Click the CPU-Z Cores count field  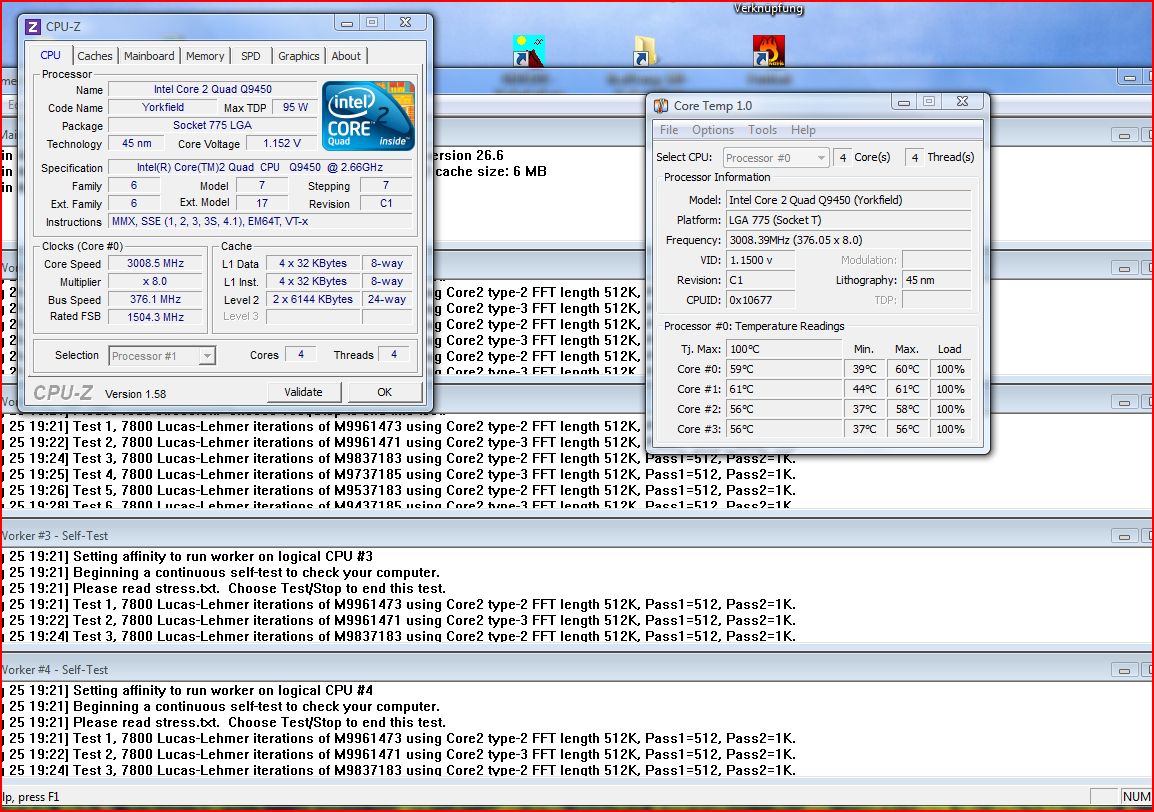pyautogui.click(x=300, y=355)
